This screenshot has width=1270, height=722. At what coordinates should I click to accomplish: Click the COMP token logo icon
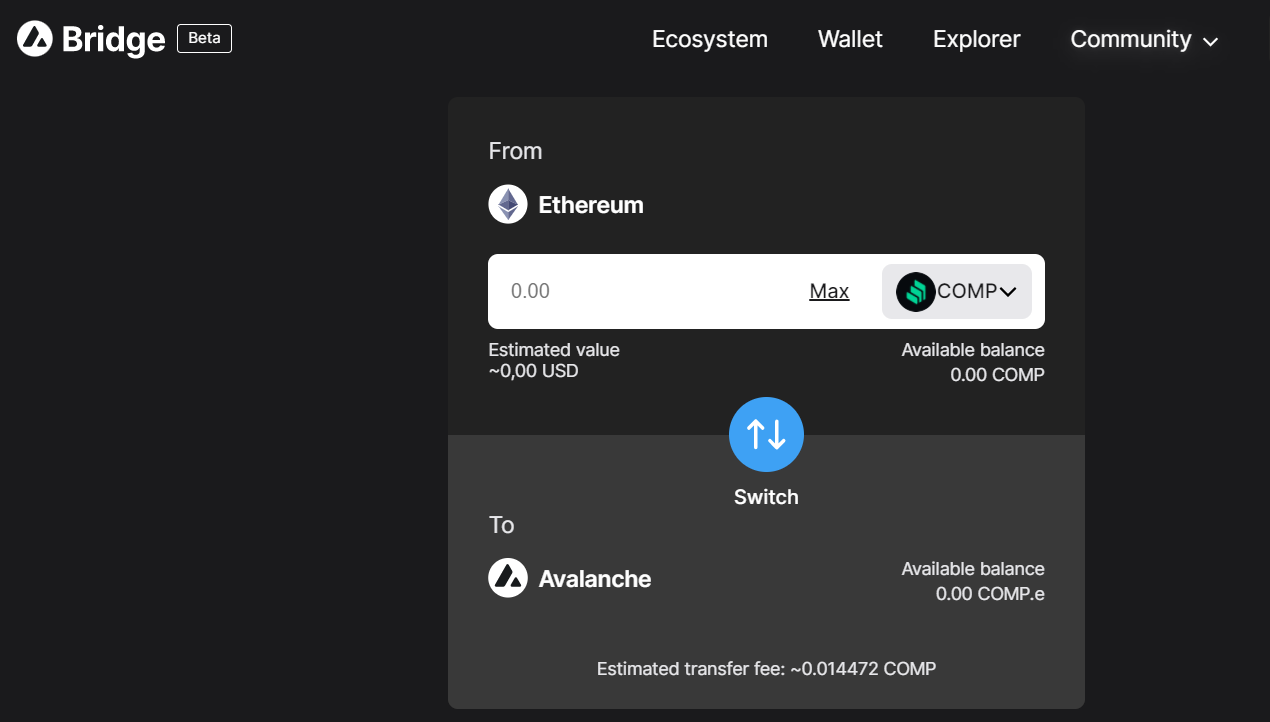pos(915,292)
